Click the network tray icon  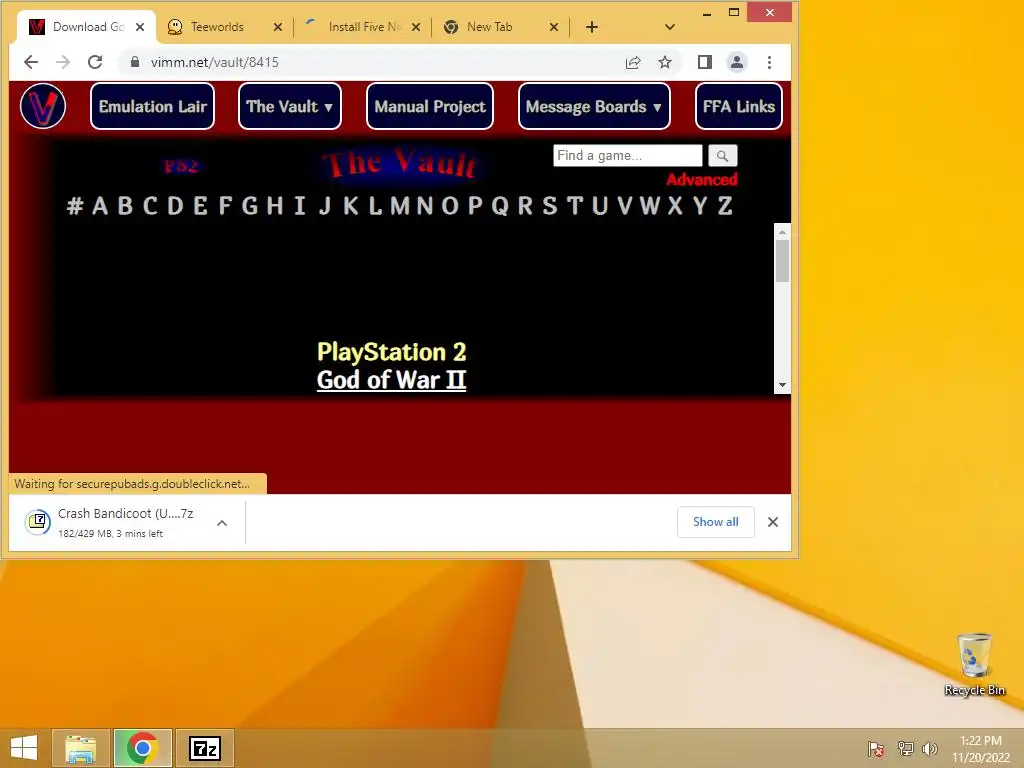tap(905, 749)
